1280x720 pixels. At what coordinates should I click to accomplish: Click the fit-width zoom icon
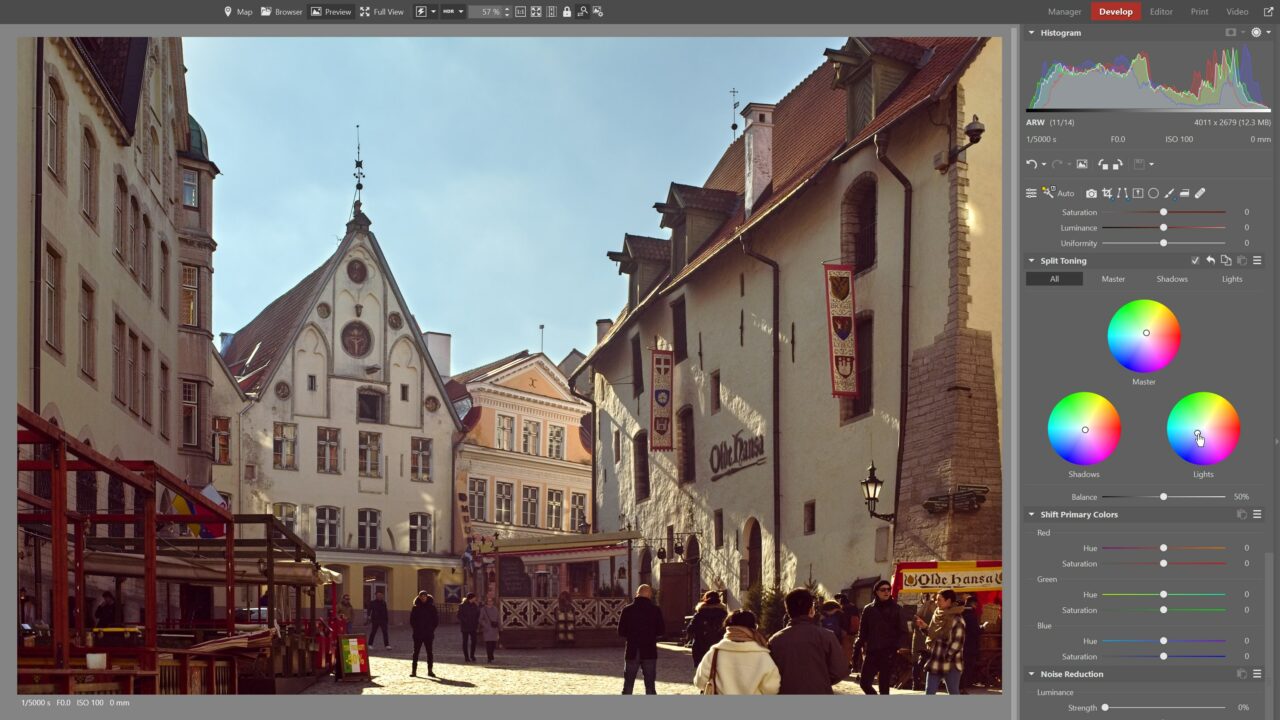point(551,12)
